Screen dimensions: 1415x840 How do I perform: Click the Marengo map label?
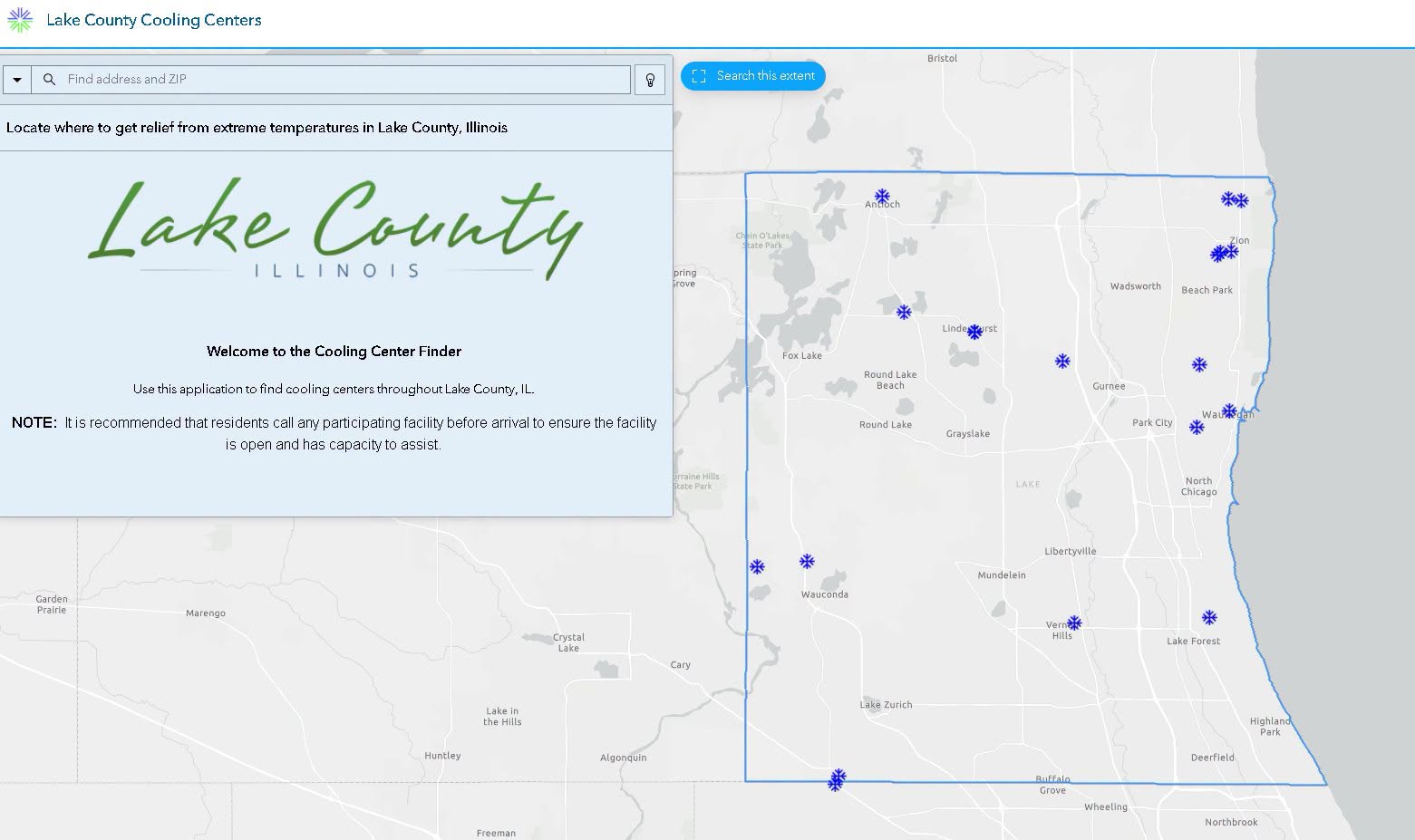pos(206,613)
